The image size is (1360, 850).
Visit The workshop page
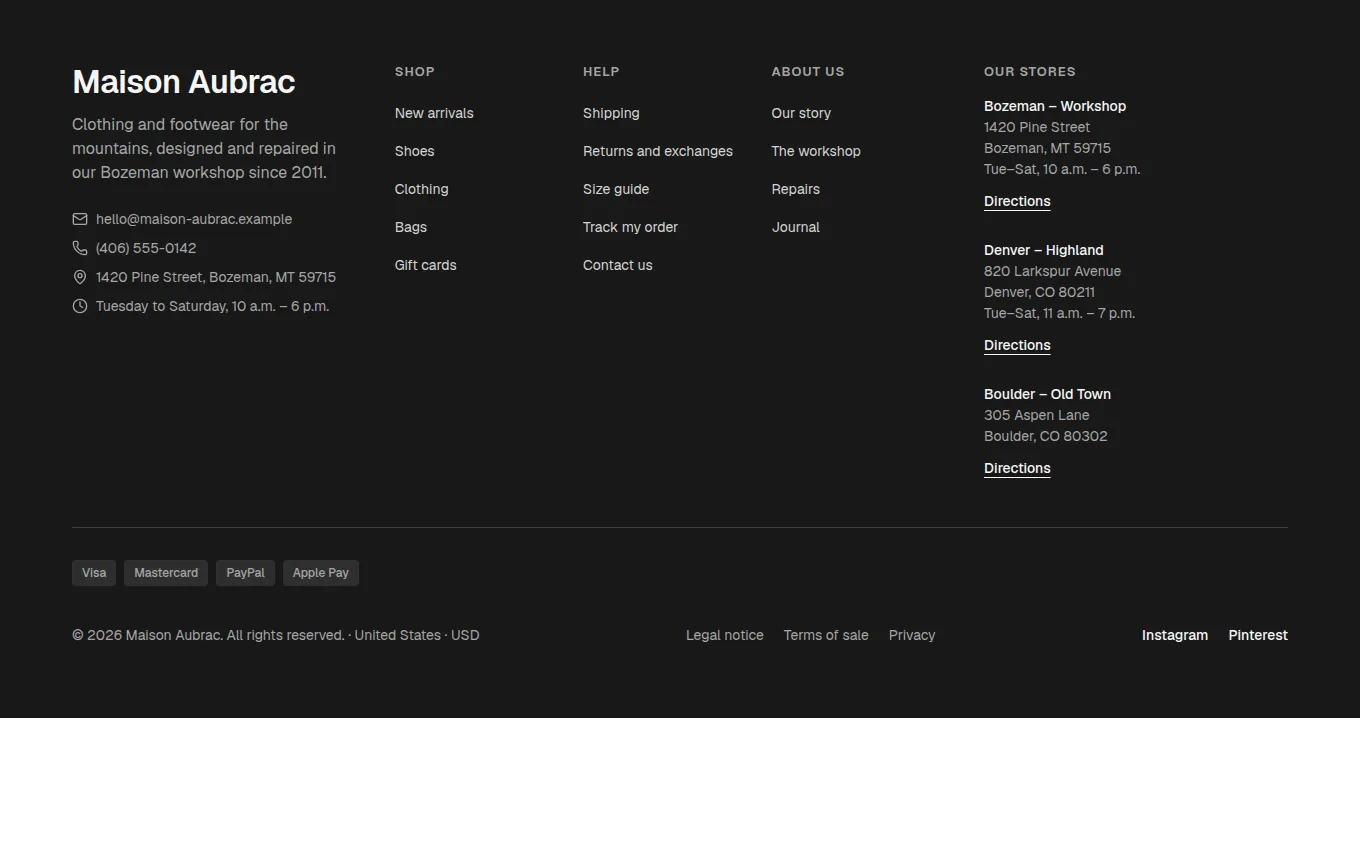tap(816, 151)
